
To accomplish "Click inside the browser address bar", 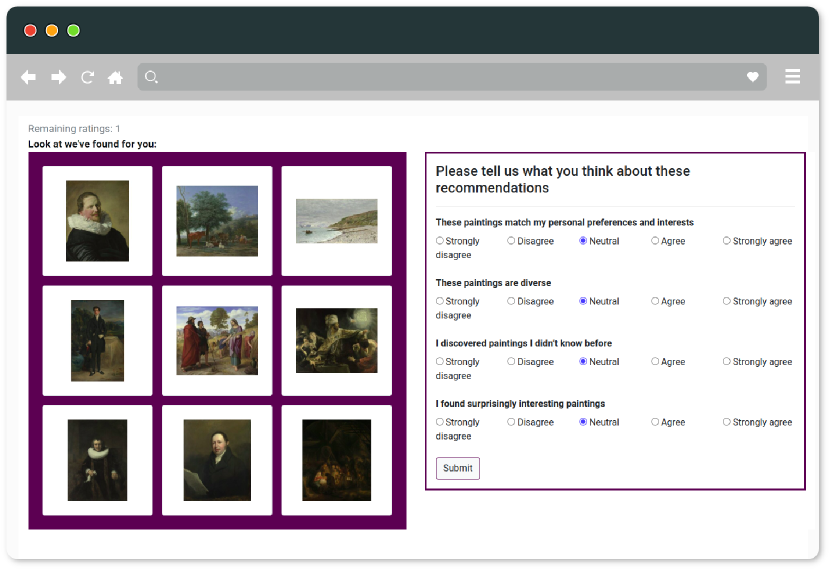I will 450,77.
